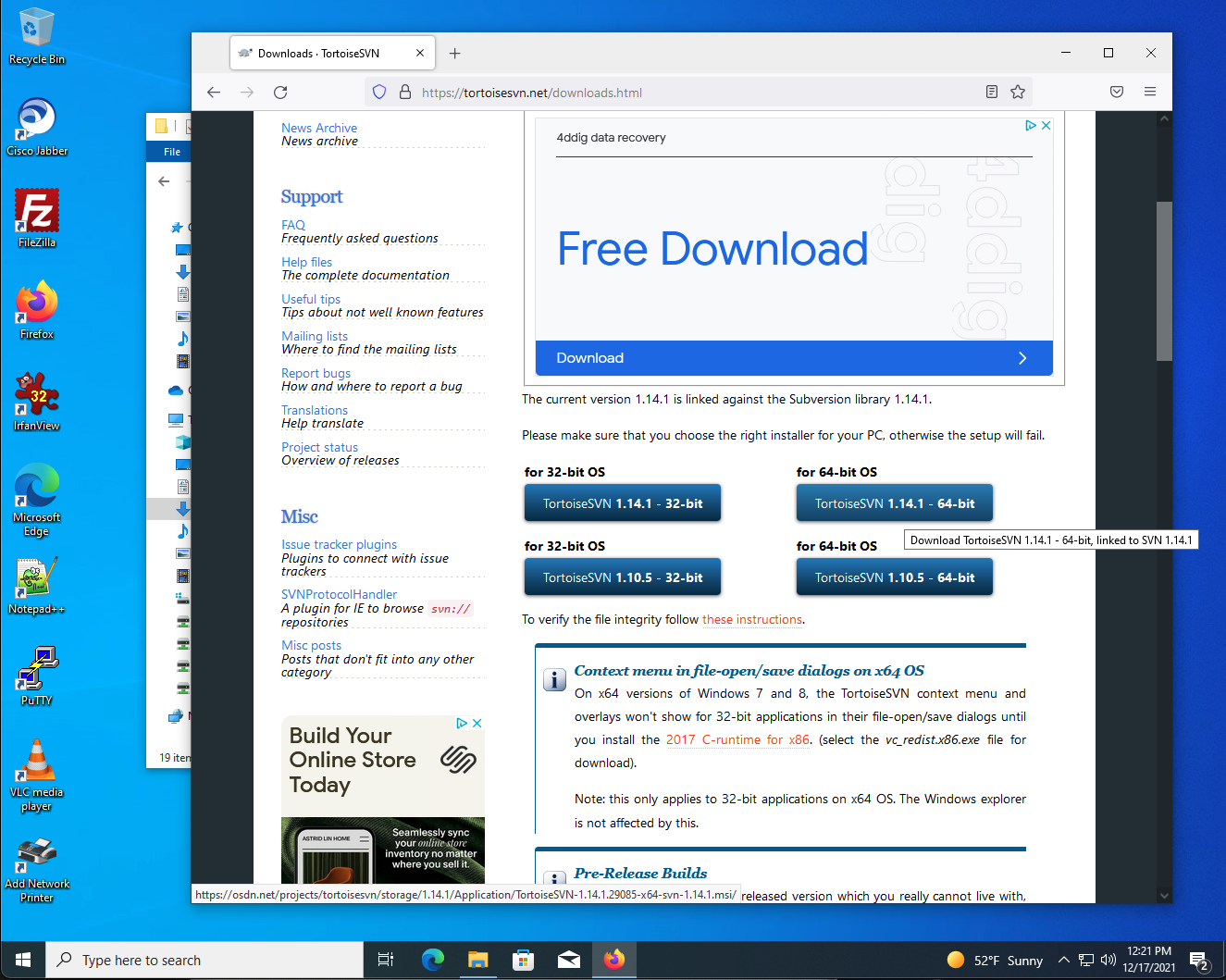Click Download arrow in ad banner
The width and height of the screenshot is (1226, 980).
click(1022, 358)
